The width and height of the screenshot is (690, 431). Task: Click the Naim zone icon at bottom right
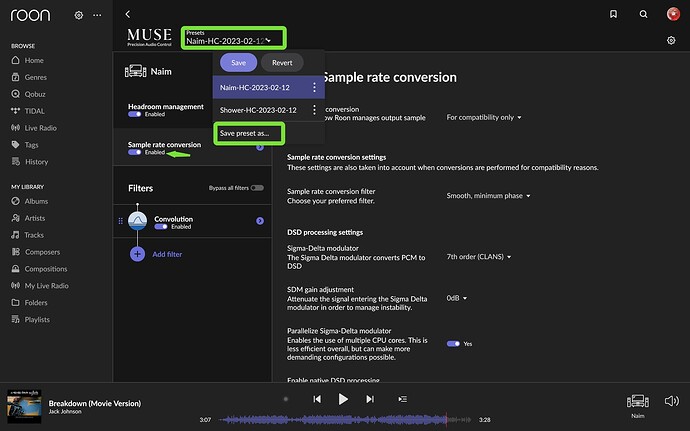[x=637, y=400]
